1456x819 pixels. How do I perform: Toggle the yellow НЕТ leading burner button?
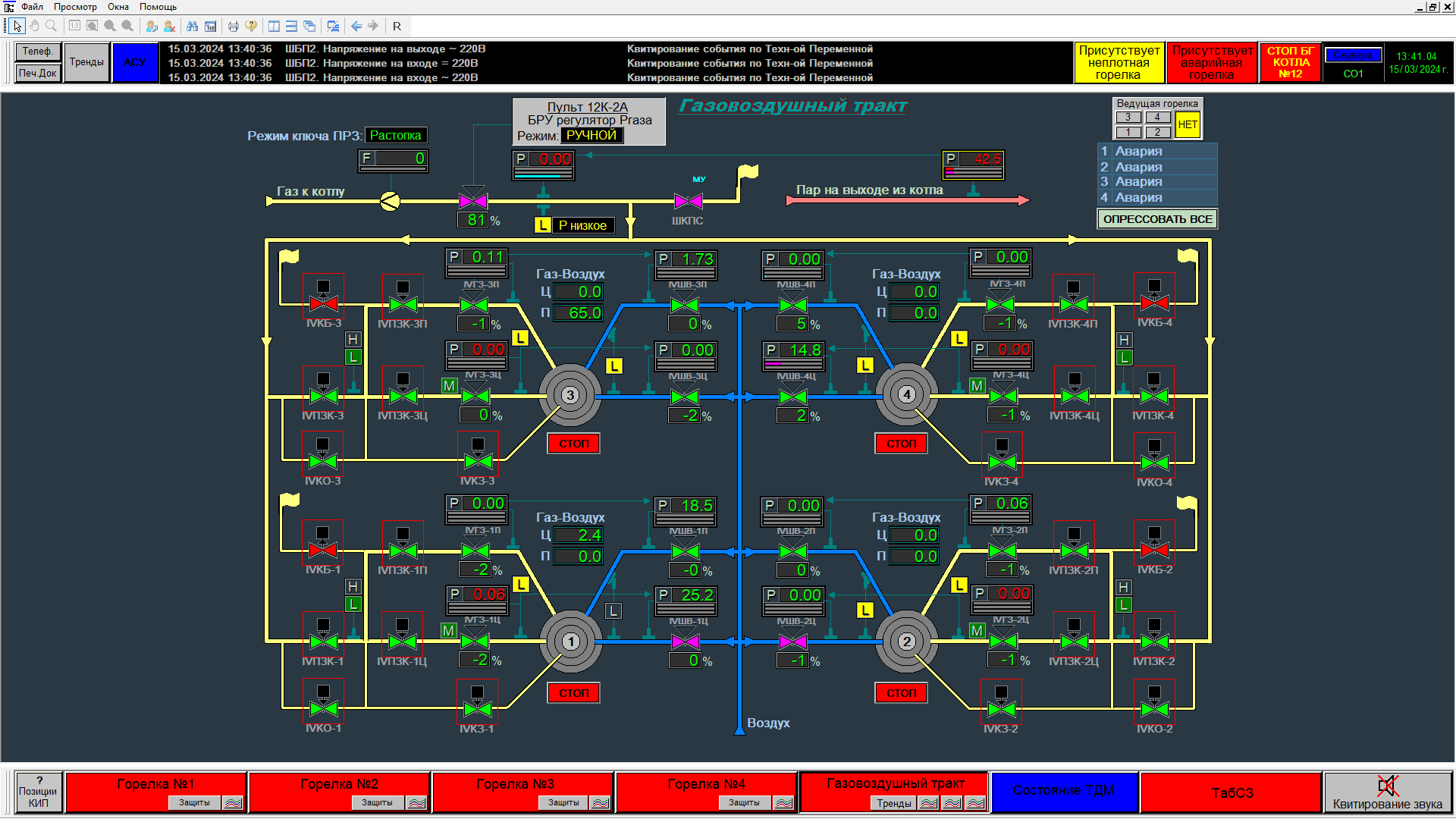pos(1188,124)
